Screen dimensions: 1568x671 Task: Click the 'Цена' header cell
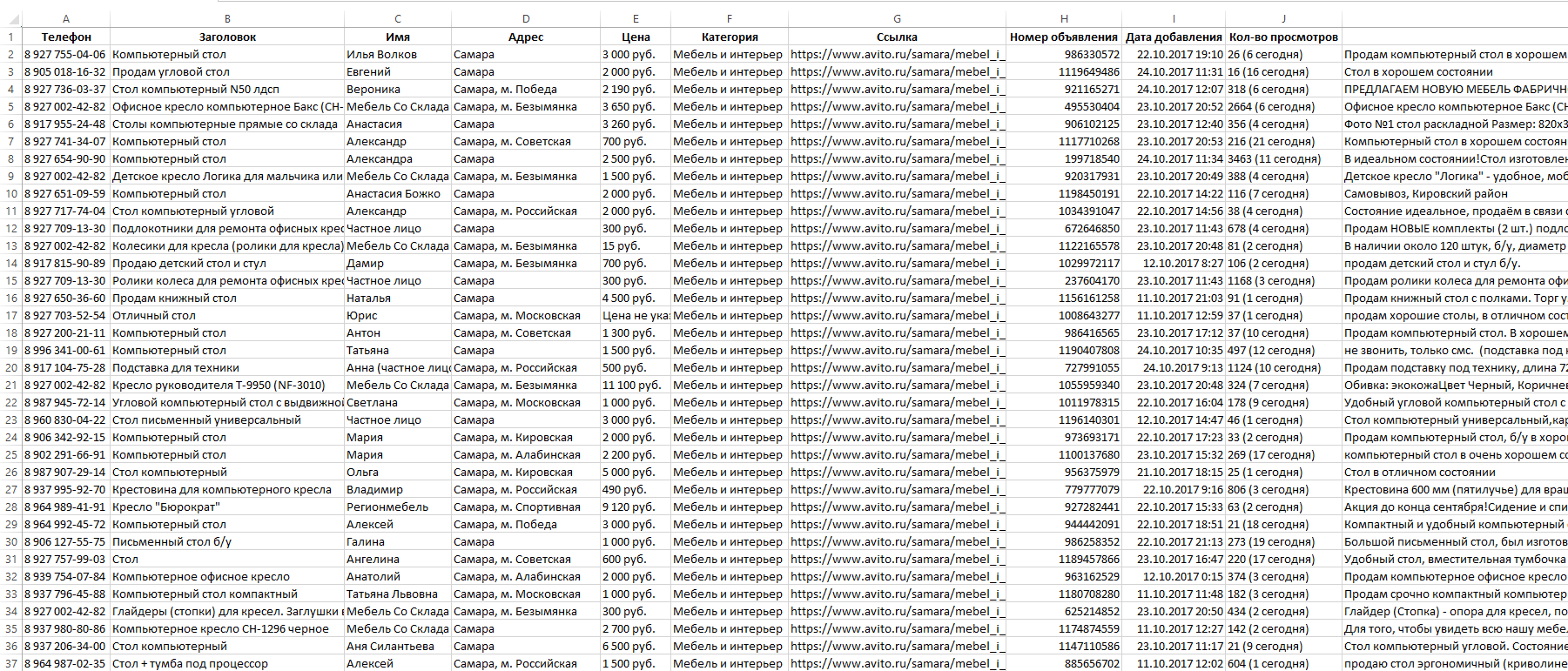tap(636, 37)
